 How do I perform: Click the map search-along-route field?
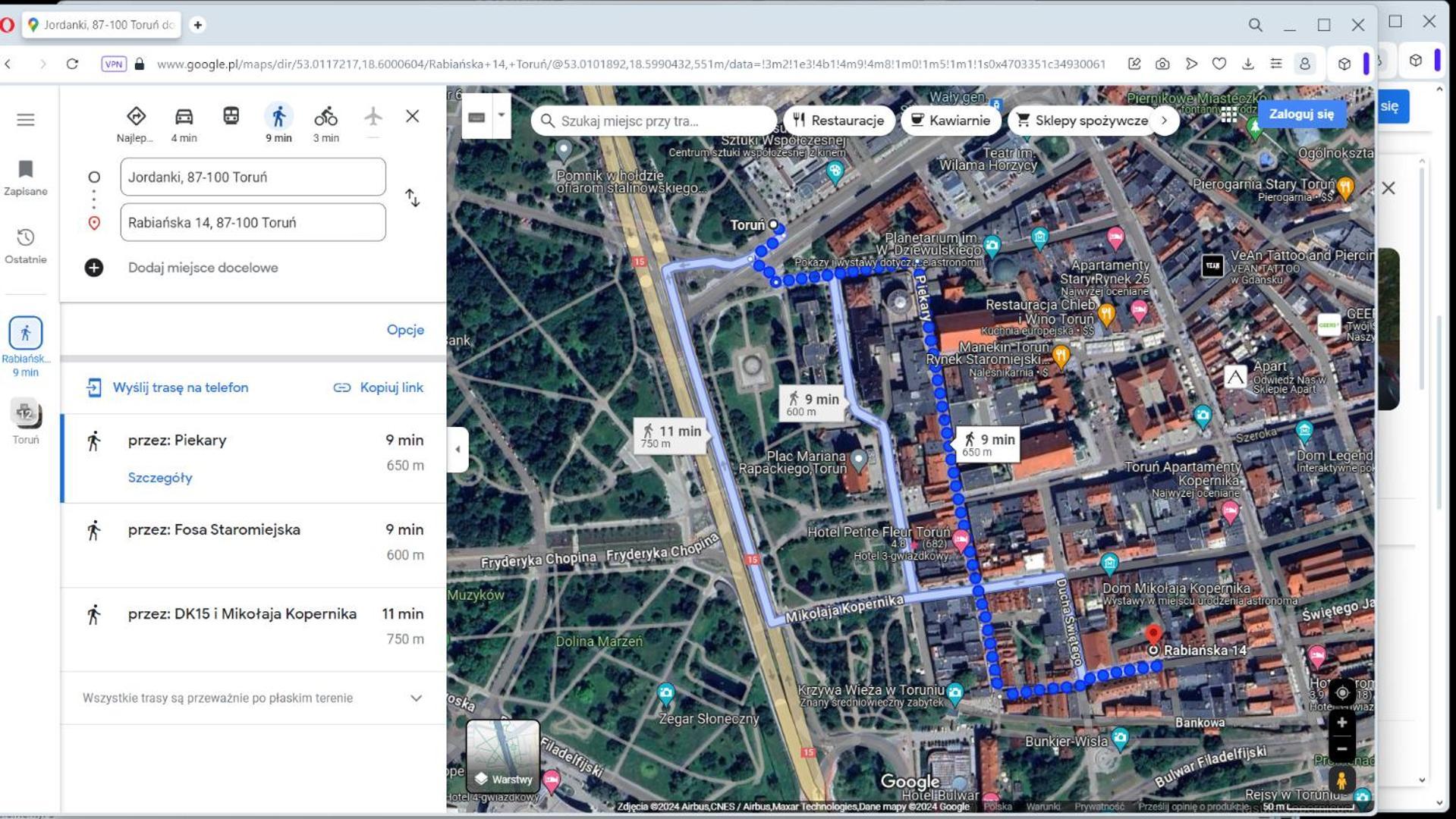[x=653, y=121]
